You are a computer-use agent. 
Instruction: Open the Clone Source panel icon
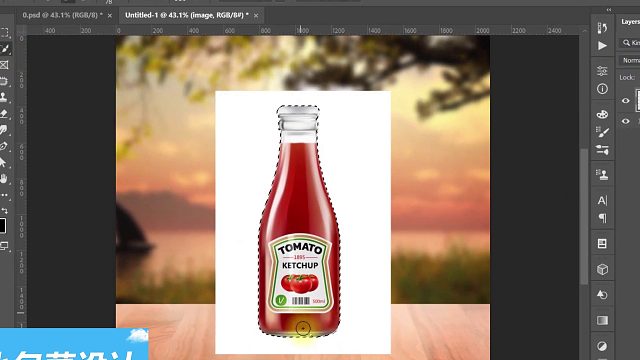tap(602, 175)
